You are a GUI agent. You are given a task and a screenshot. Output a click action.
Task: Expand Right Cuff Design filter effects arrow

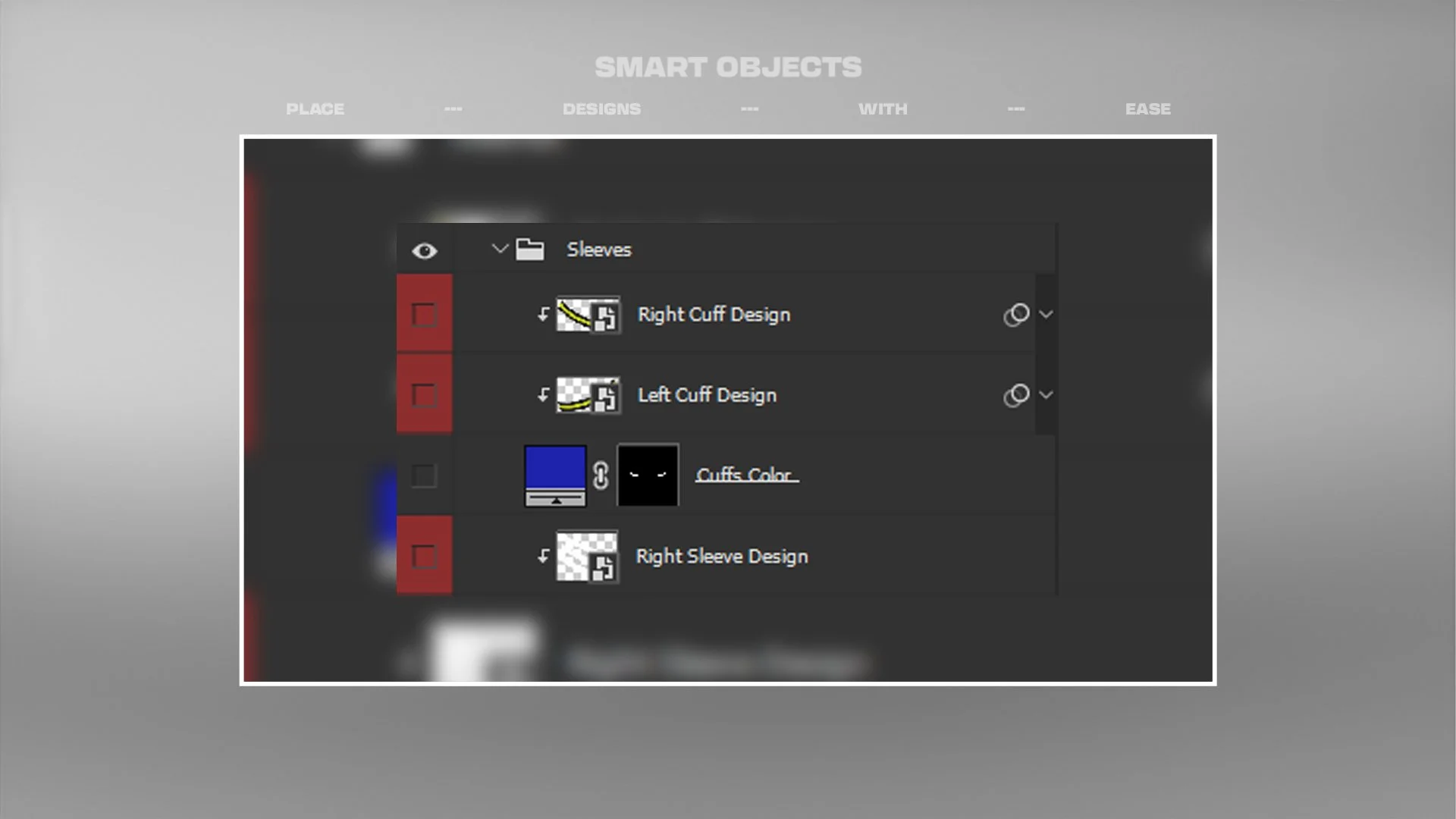pos(1046,315)
